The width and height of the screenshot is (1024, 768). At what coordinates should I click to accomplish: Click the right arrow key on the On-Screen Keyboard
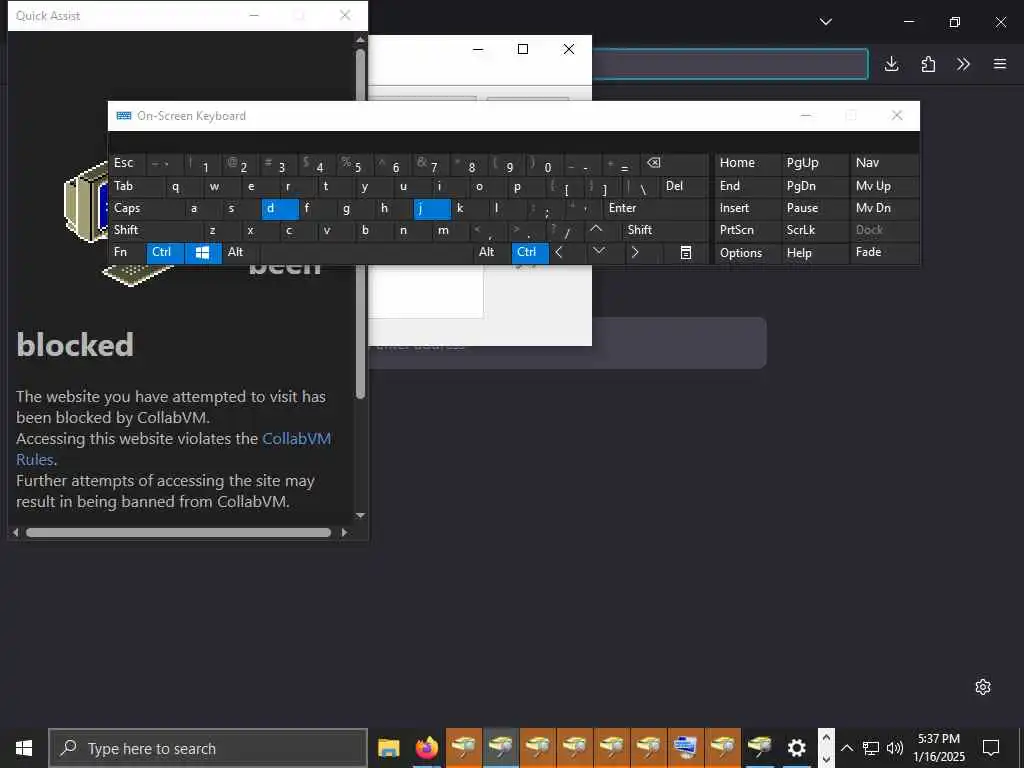[635, 252]
